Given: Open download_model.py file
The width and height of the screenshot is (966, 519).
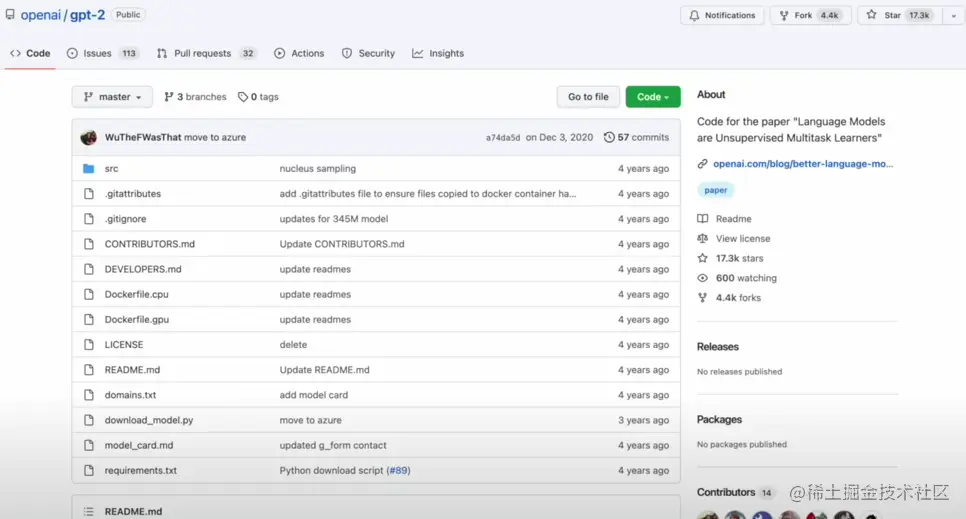Looking at the screenshot, I should tap(148, 420).
